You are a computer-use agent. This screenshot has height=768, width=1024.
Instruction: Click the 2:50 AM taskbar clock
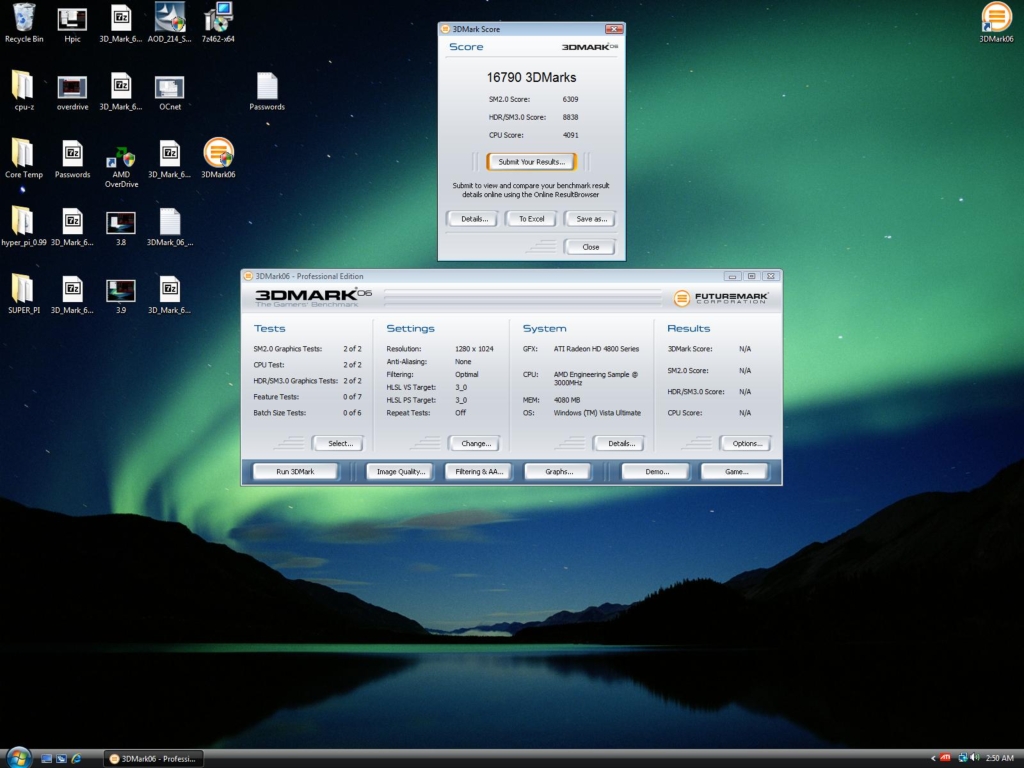(x=999, y=758)
